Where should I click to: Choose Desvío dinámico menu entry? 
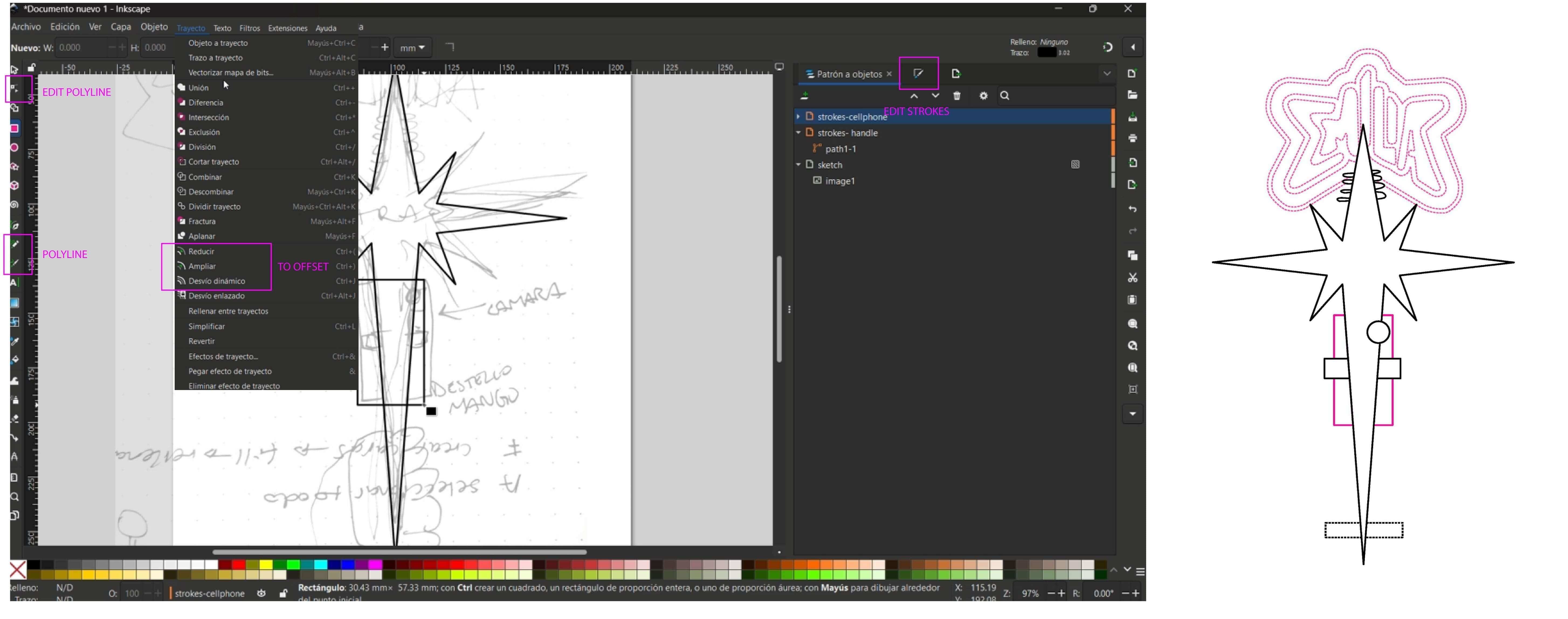click(x=266, y=281)
